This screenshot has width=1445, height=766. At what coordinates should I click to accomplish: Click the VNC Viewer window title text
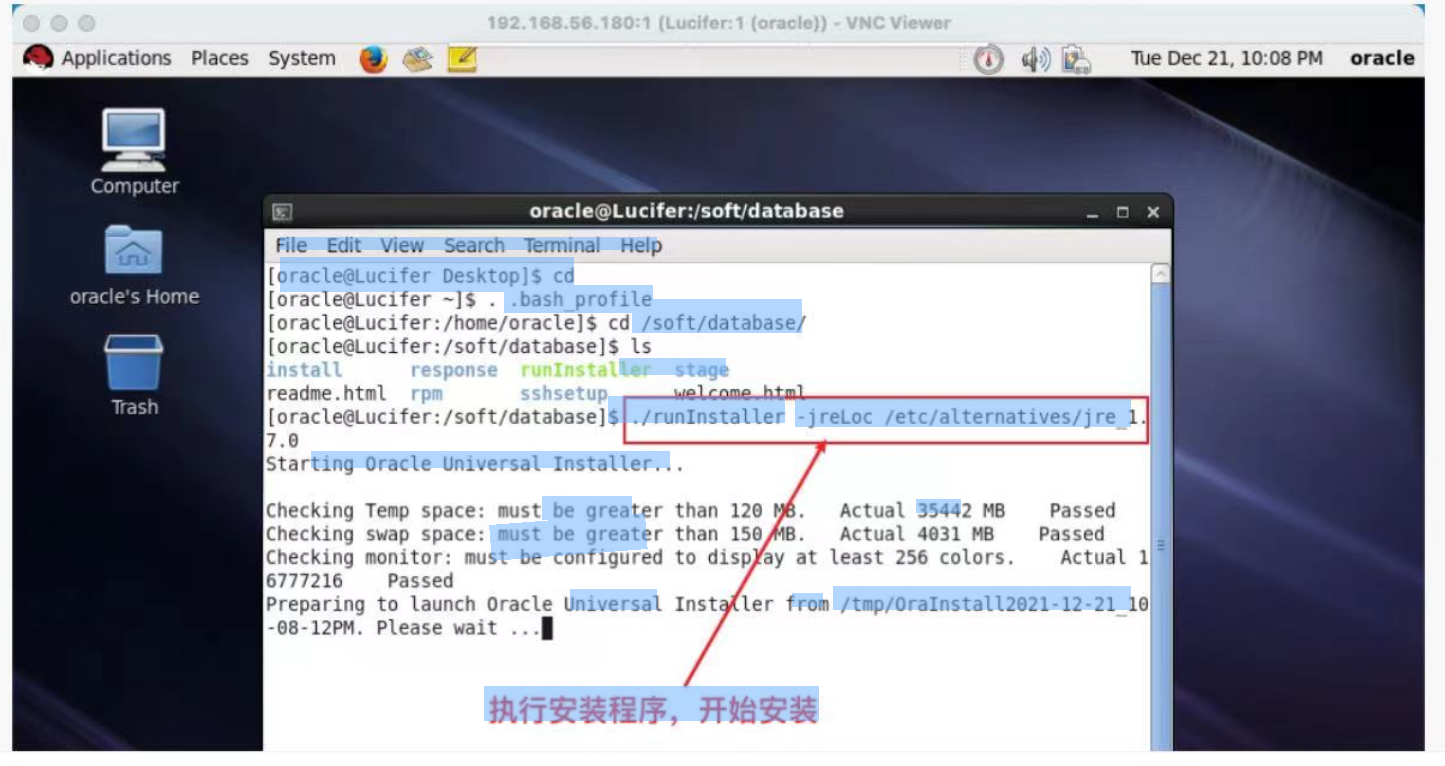[x=719, y=22]
